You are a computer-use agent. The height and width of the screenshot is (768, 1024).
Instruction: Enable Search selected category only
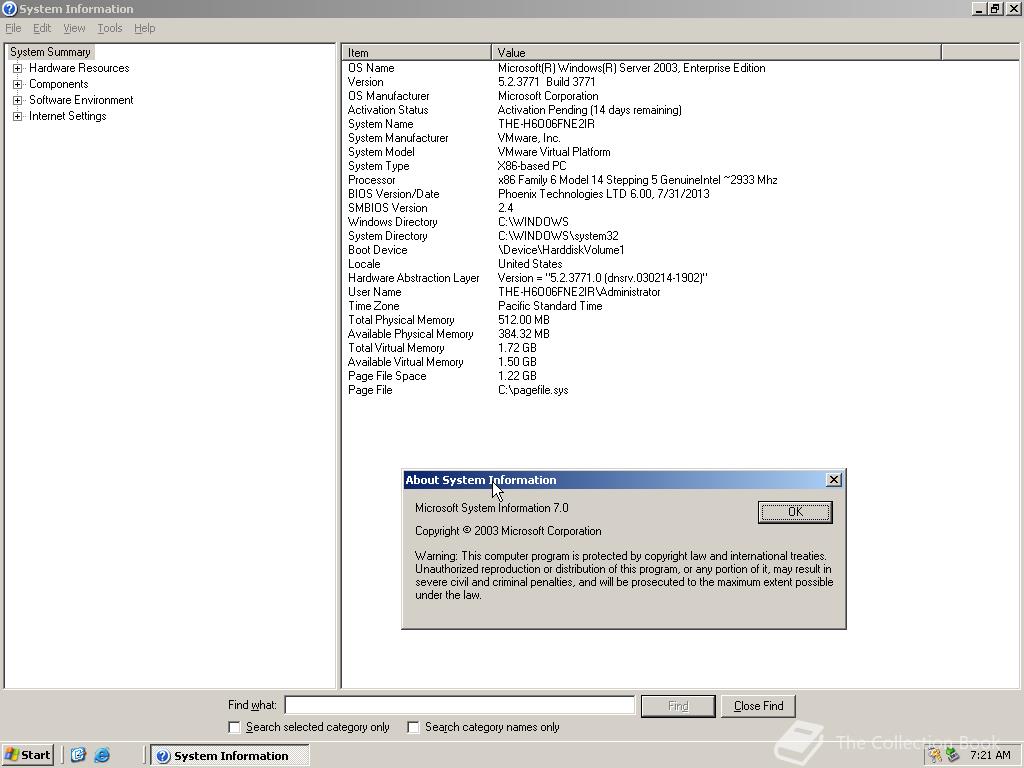coord(234,727)
